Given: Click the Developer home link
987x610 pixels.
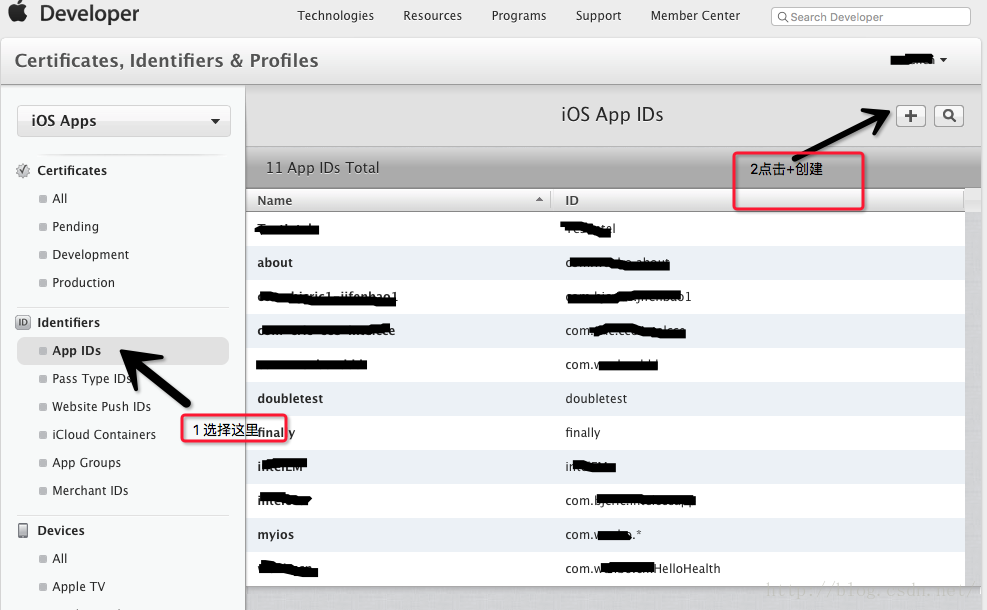Looking at the screenshot, I should click(x=89, y=13).
